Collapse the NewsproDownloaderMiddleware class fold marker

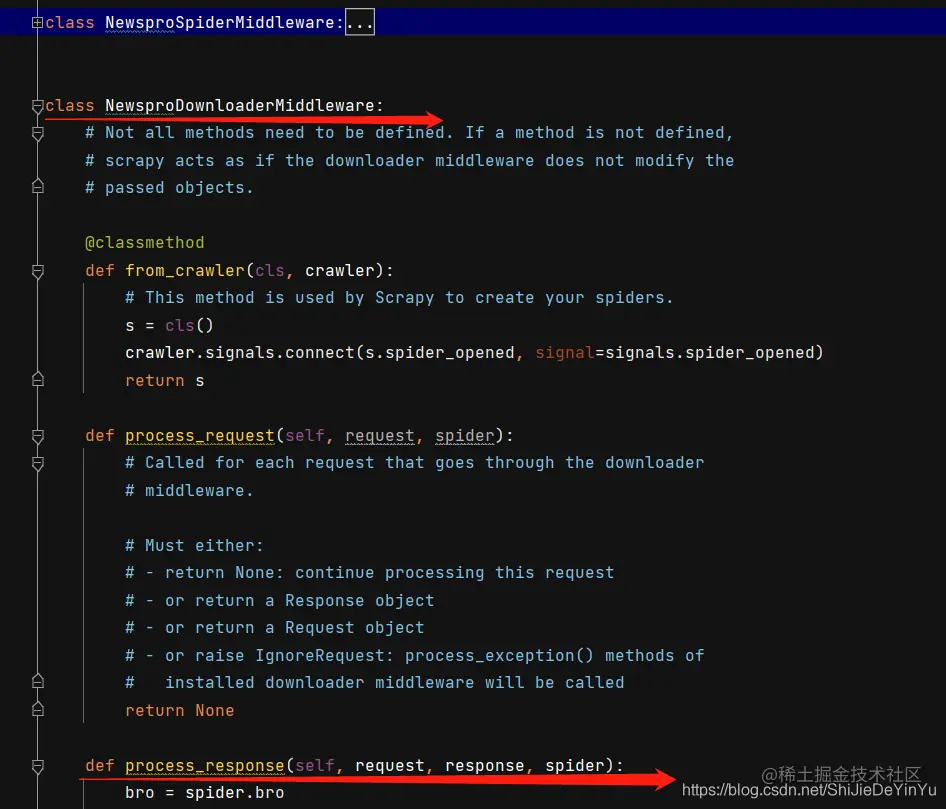tap(37, 106)
